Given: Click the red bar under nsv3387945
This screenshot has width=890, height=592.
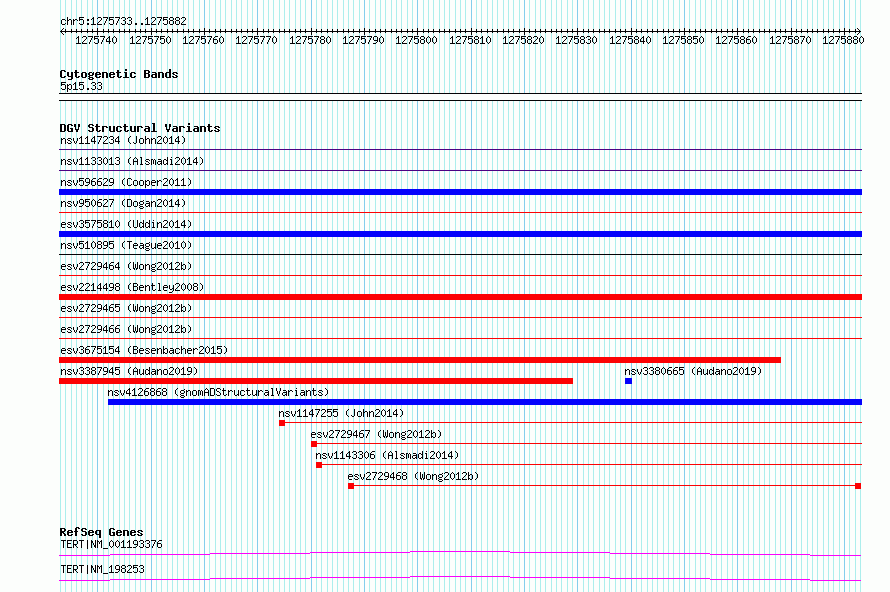Looking at the screenshot, I should 316,381.
